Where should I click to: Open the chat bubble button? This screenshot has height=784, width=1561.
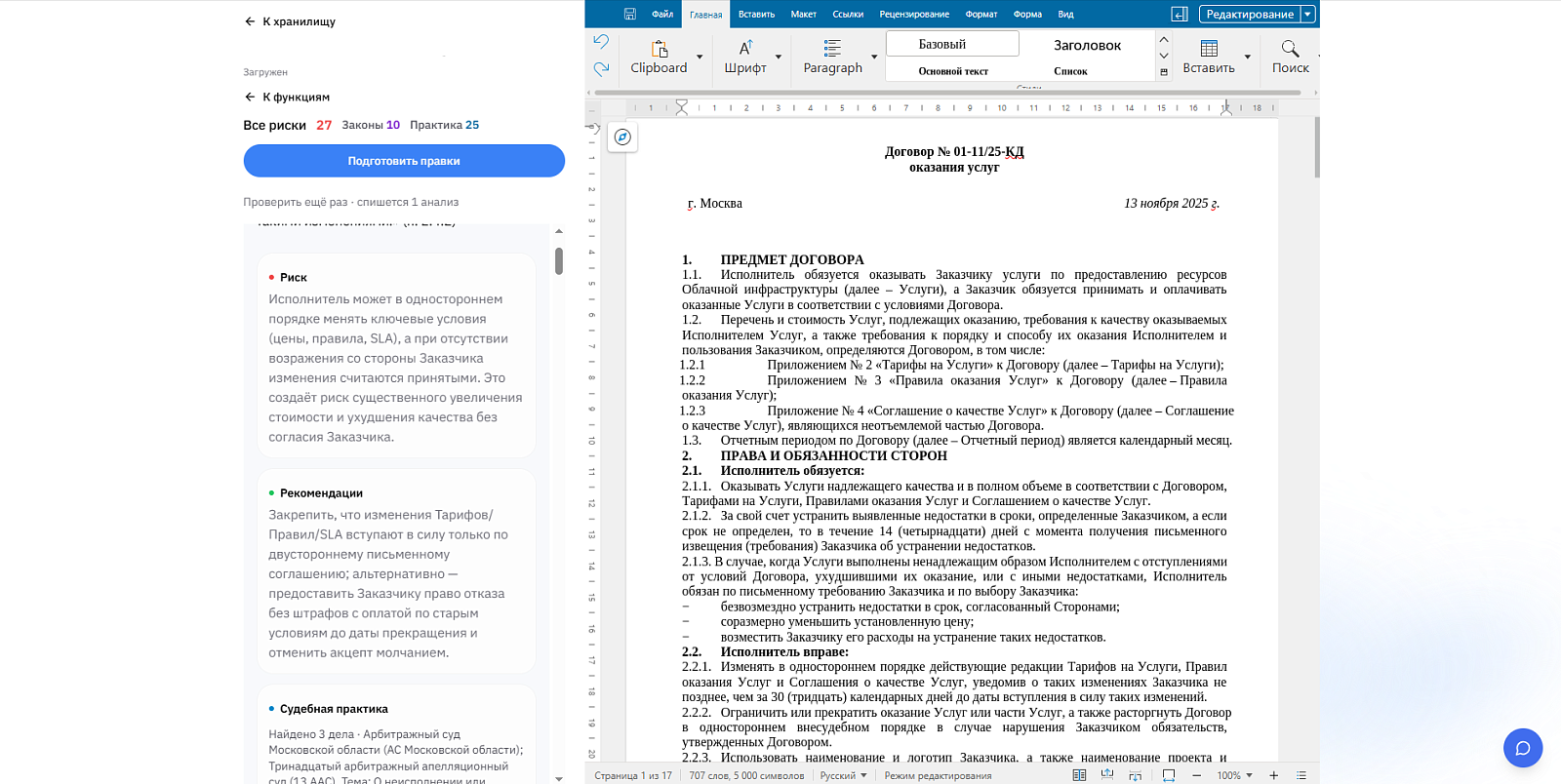tap(1523, 748)
